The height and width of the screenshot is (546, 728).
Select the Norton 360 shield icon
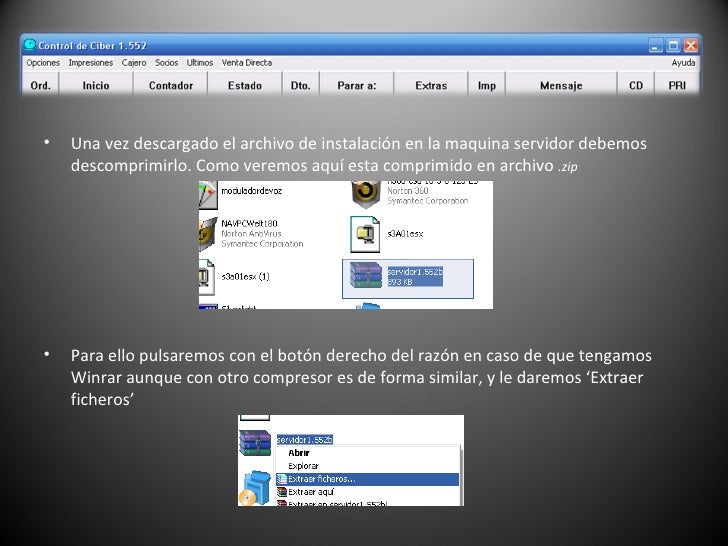point(366,194)
